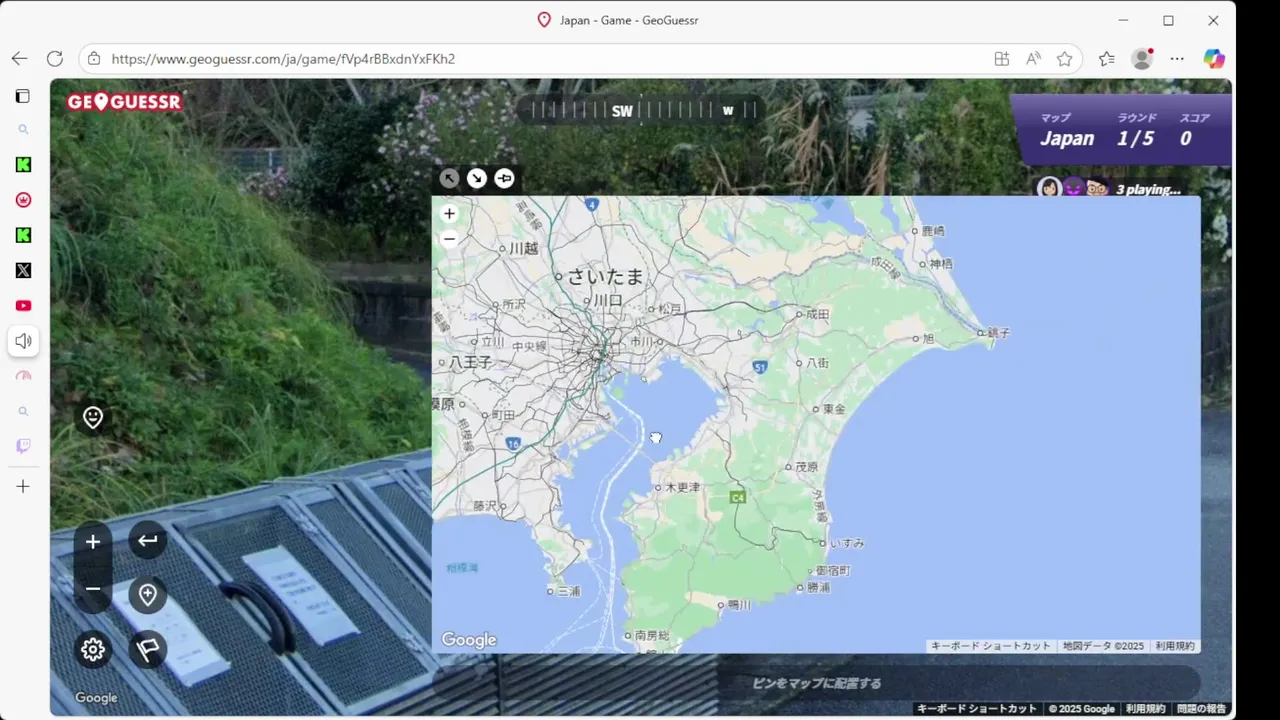
Task: Toggle read aloud in address bar
Action: (1033, 59)
